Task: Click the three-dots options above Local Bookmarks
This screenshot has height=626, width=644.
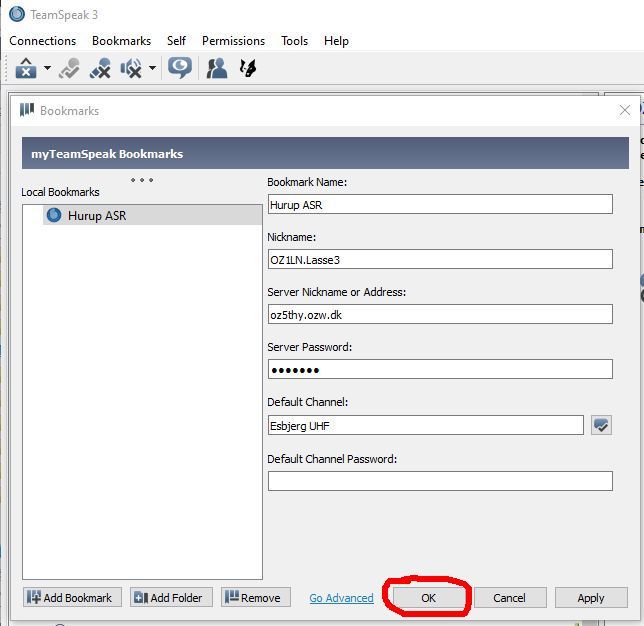Action: click(x=142, y=180)
